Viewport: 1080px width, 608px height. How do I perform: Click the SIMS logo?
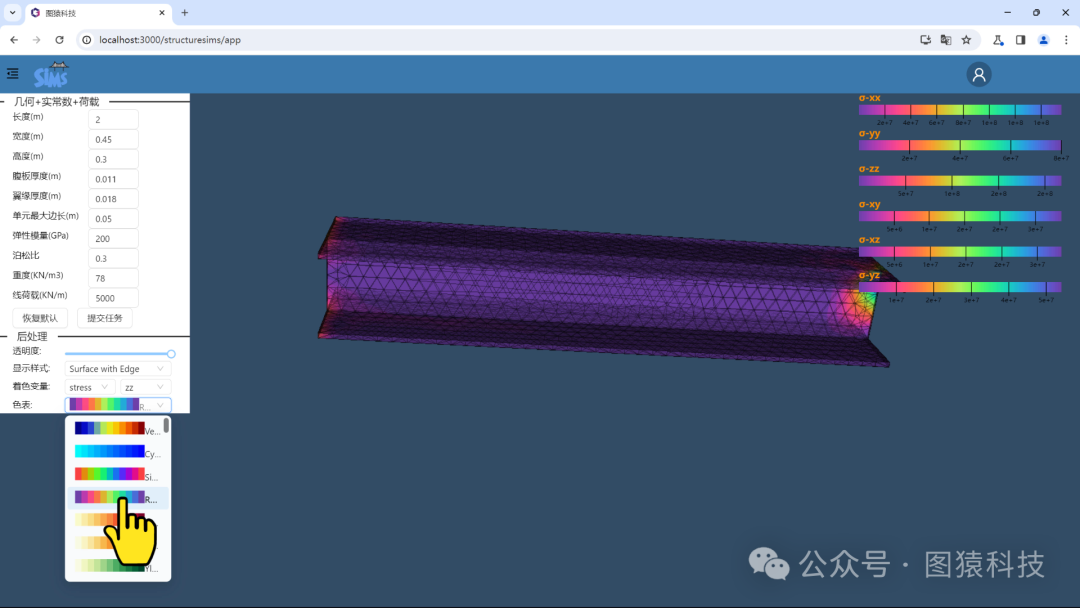click(51, 74)
